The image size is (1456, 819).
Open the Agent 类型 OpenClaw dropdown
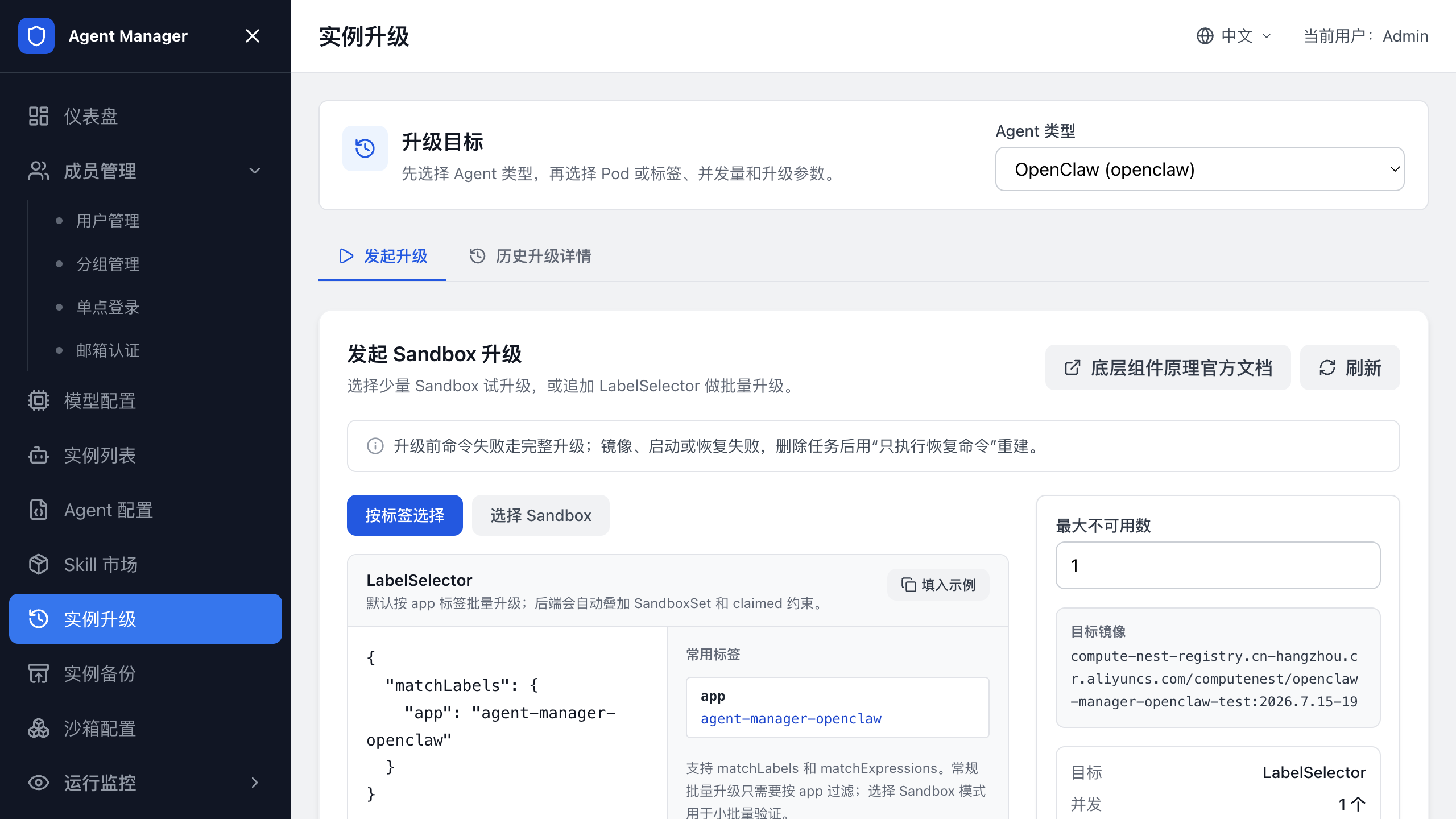point(1199,169)
